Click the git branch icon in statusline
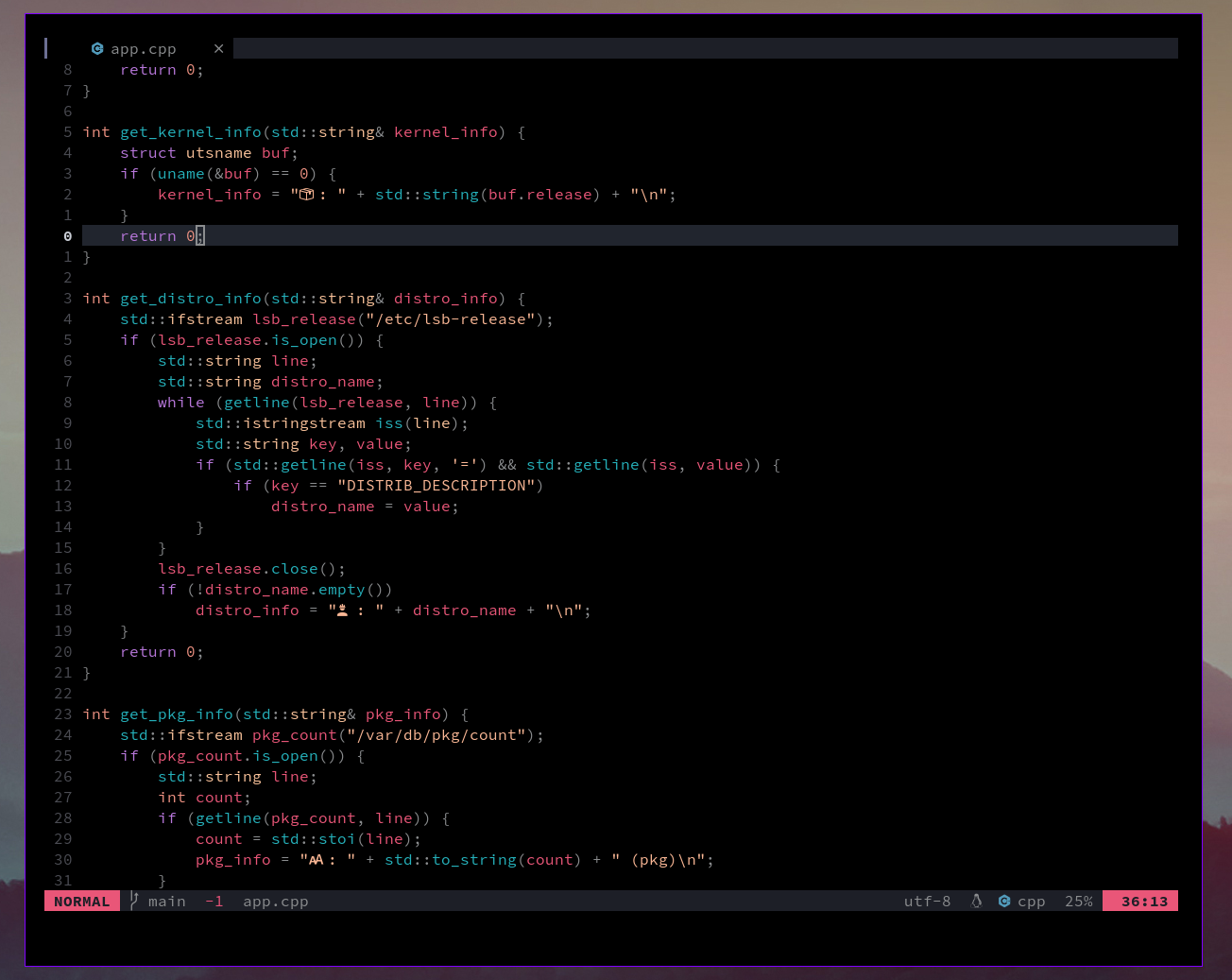Image resolution: width=1232 pixels, height=980 pixels. [x=134, y=901]
